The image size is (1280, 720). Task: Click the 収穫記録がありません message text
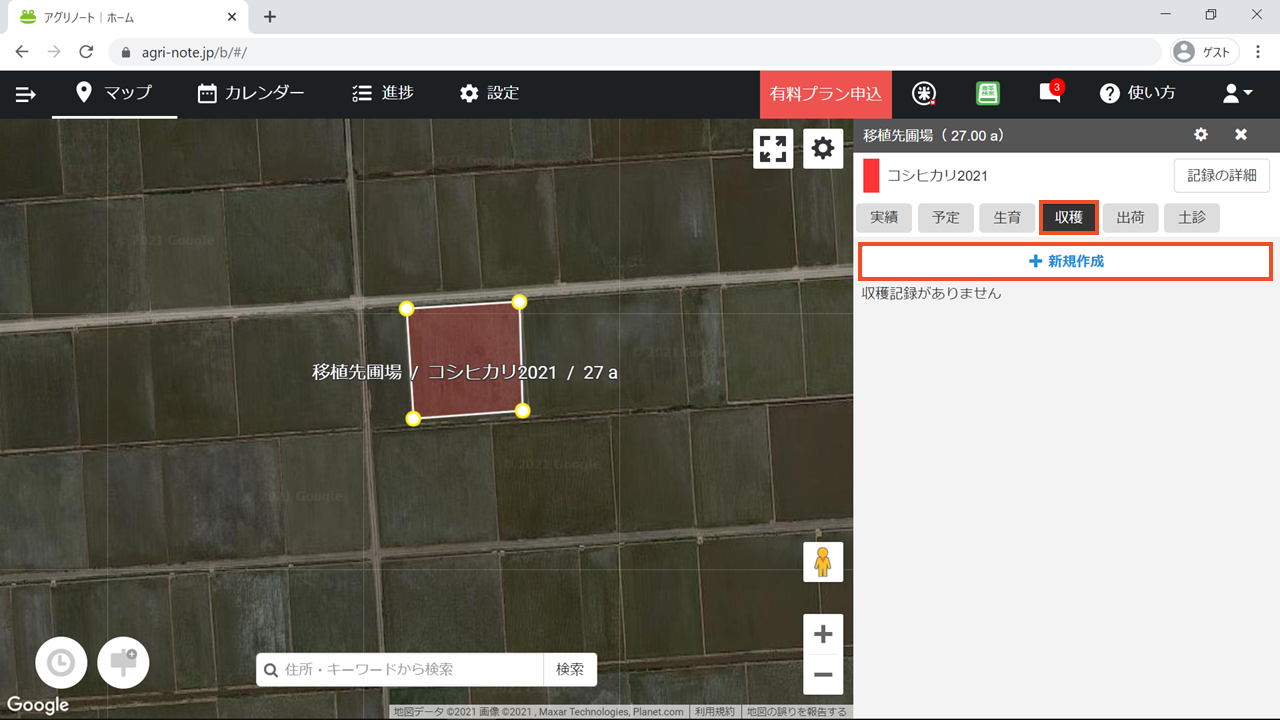pyautogui.click(x=931, y=293)
